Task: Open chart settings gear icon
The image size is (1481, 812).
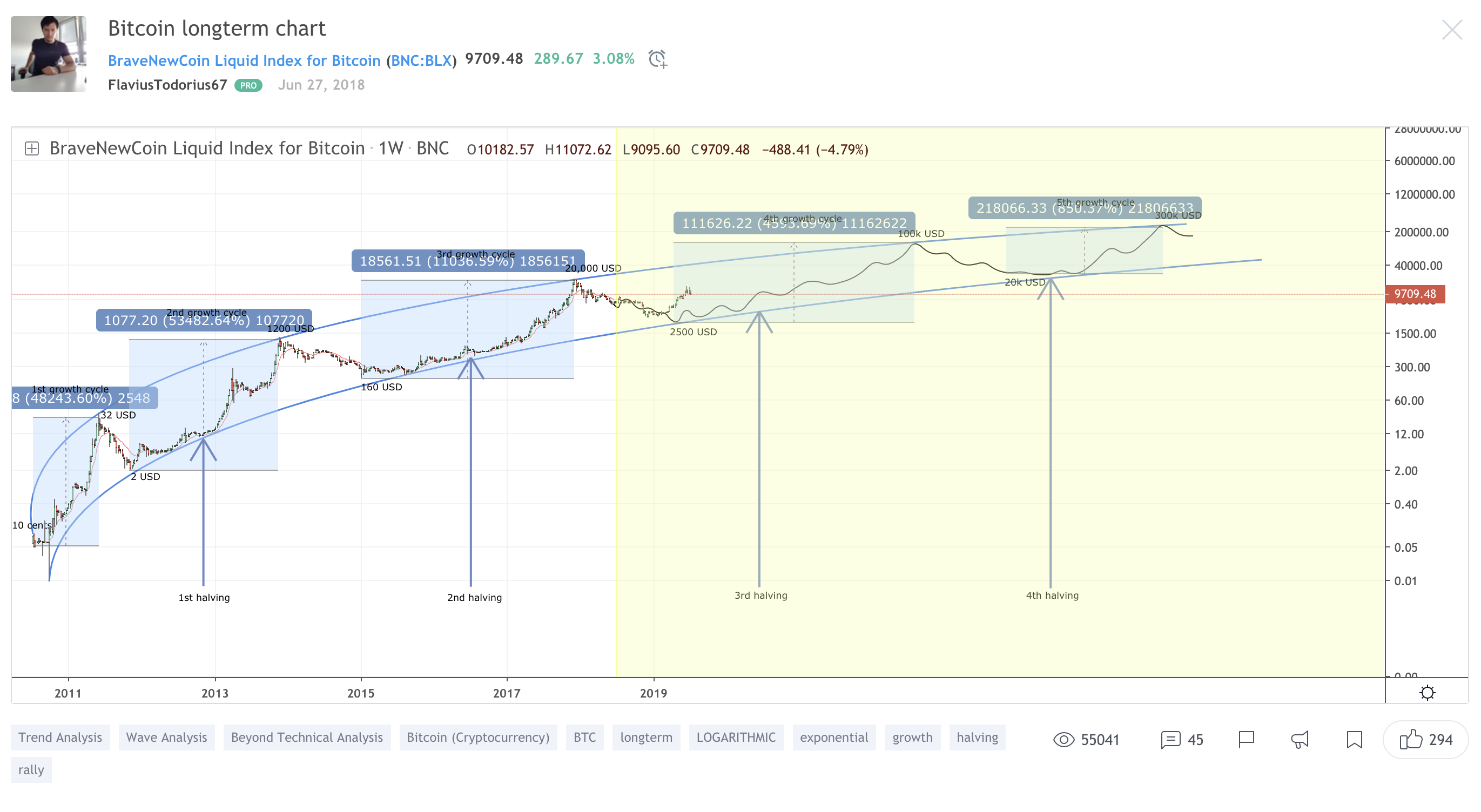Action: [1427, 693]
